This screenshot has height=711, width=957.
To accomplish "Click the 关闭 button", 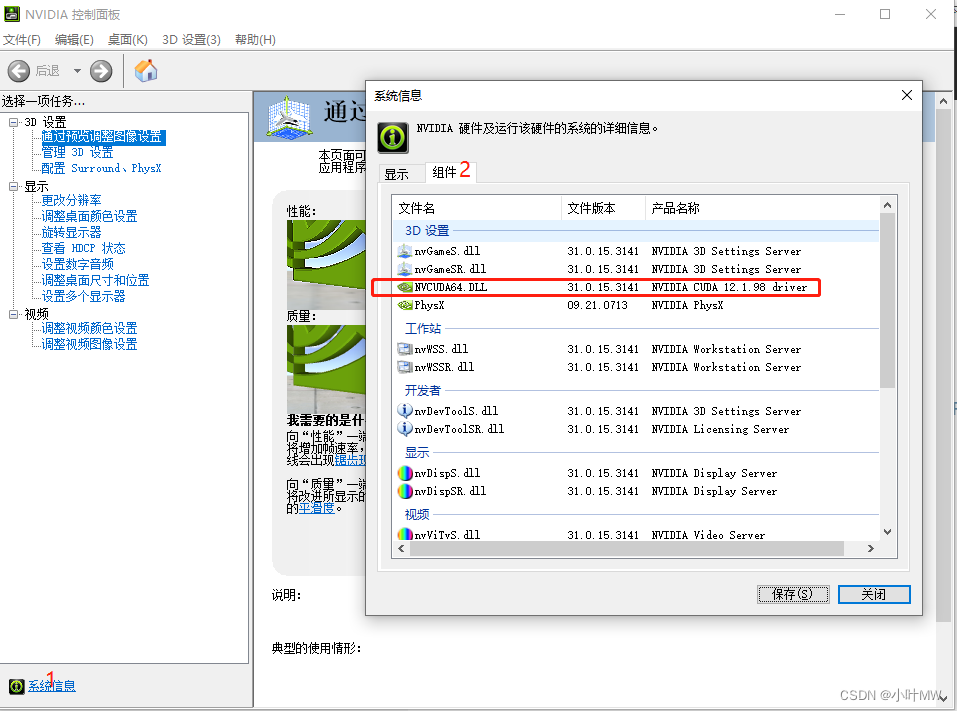I will point(874,594).
